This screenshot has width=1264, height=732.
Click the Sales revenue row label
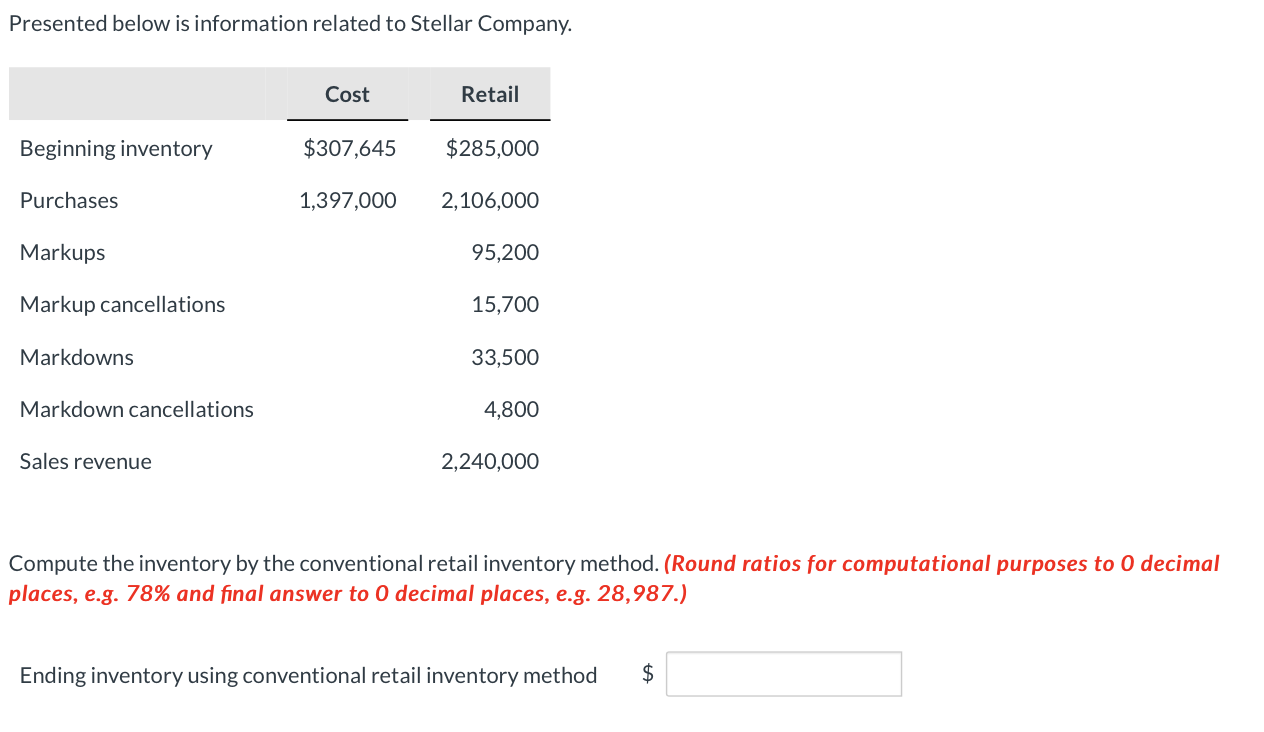(86, 461)
